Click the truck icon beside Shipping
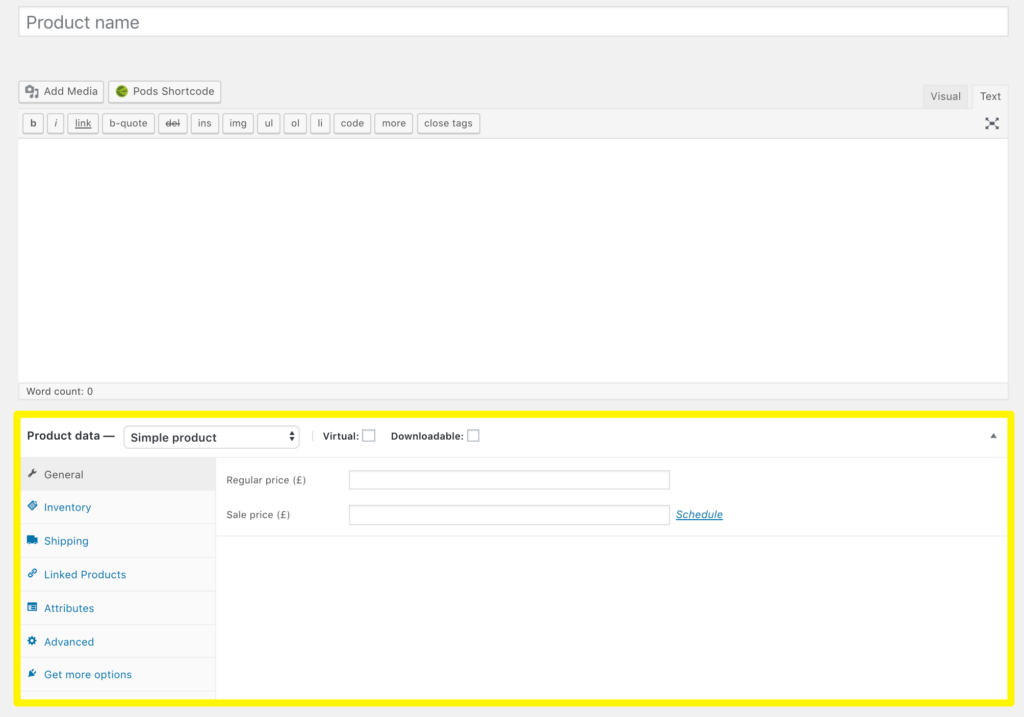This screenshot has width=1024, height=717. (33, 541)
